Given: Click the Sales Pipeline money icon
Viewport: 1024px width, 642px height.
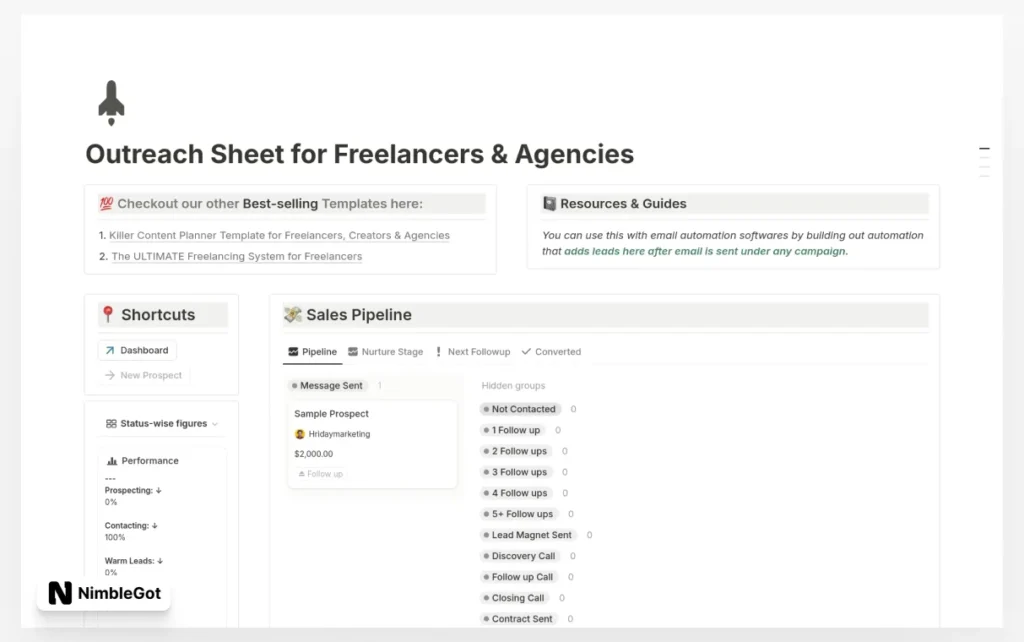Looking at the screenshot, I should pos(293,314).
